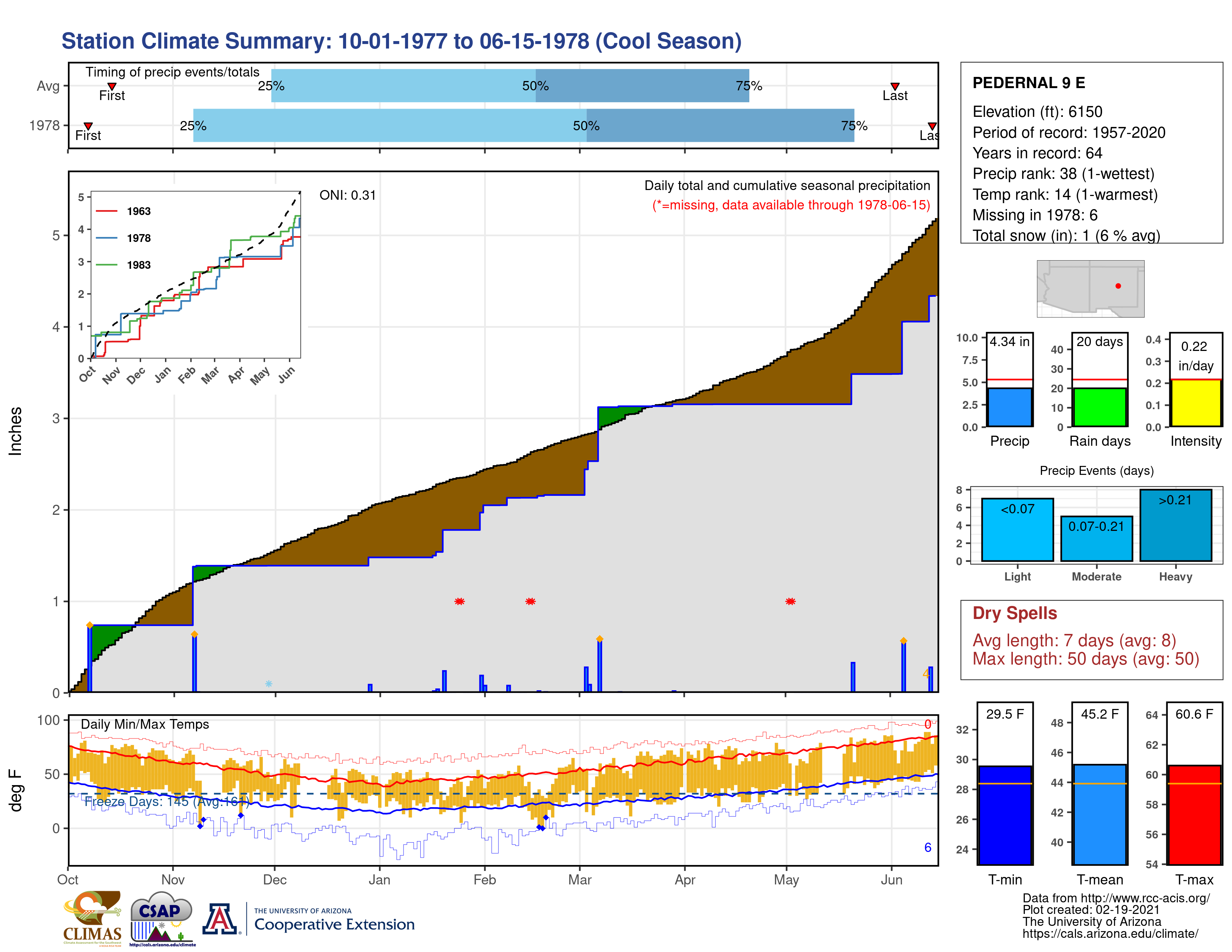Click the 'ONI: 0.31' label

(x=348, y=195)
